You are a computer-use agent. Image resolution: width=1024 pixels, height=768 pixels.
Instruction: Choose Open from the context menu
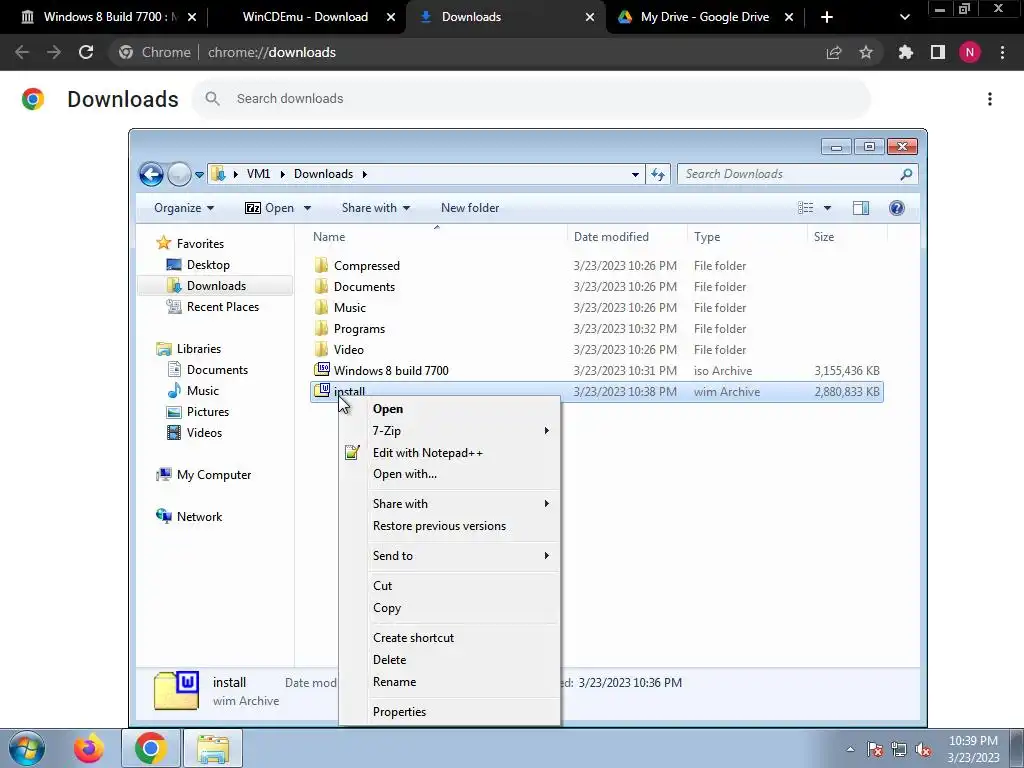449,409
